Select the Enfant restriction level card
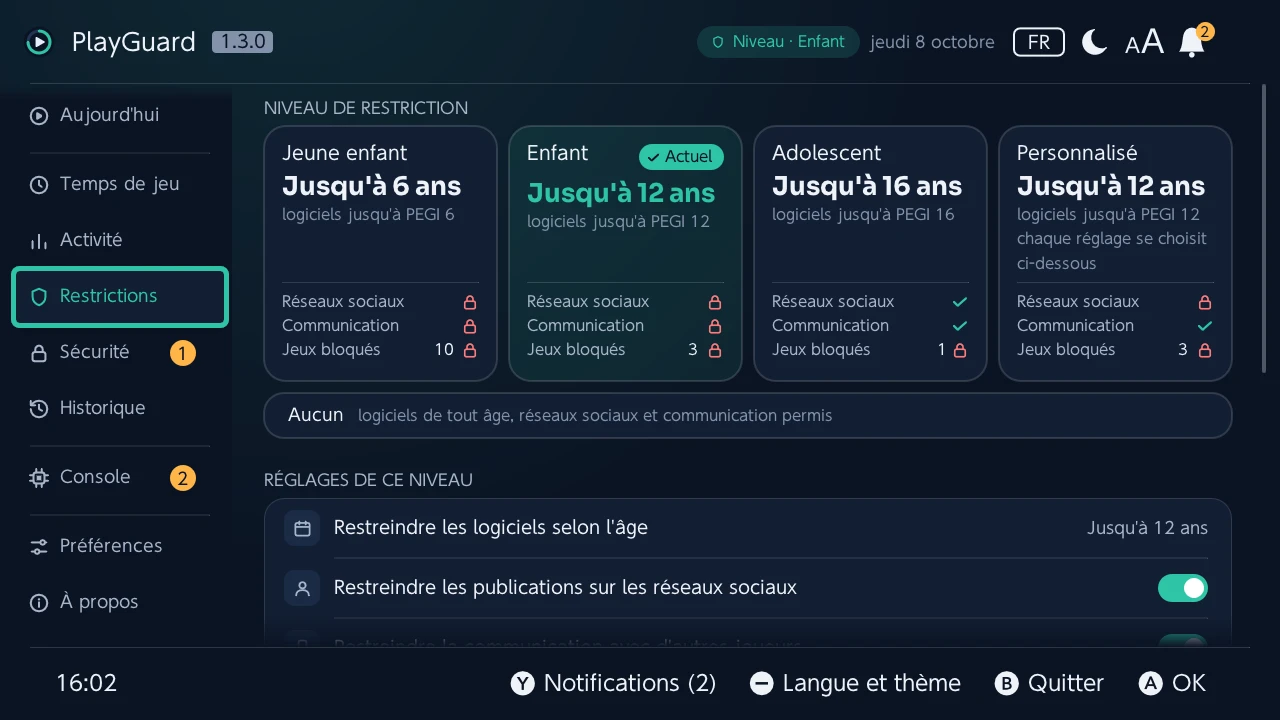This screenshot has width=1280, height=720. coord(625,253)
